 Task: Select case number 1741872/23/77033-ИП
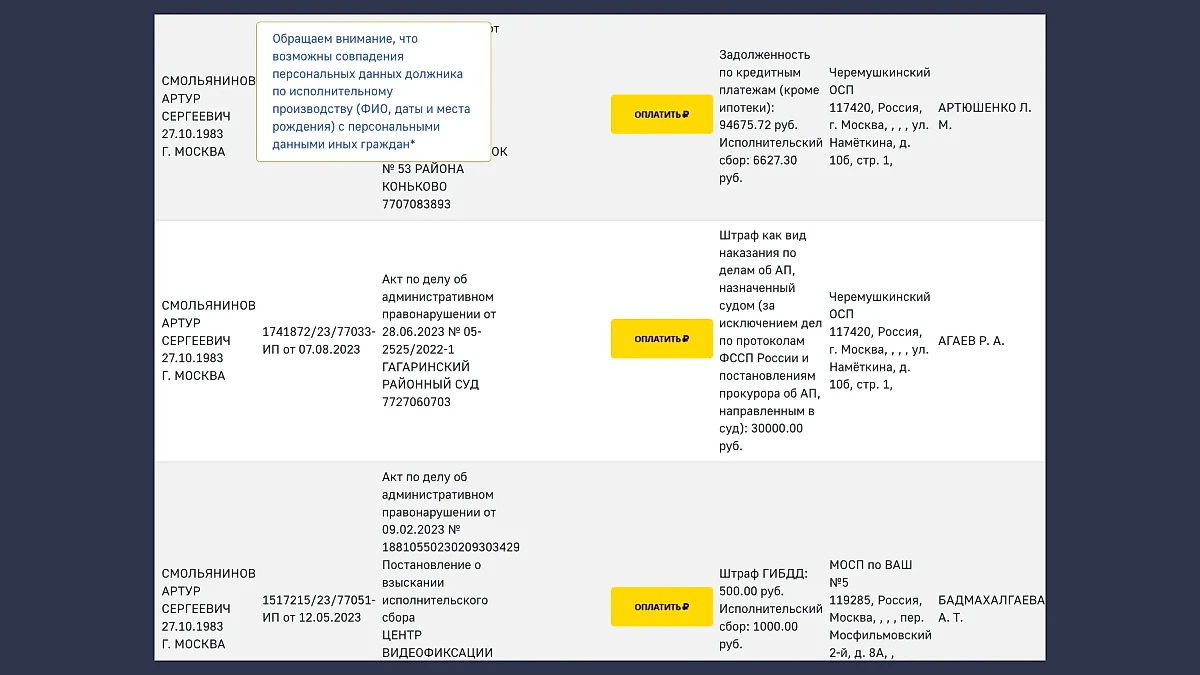click(x=318, y=340)
